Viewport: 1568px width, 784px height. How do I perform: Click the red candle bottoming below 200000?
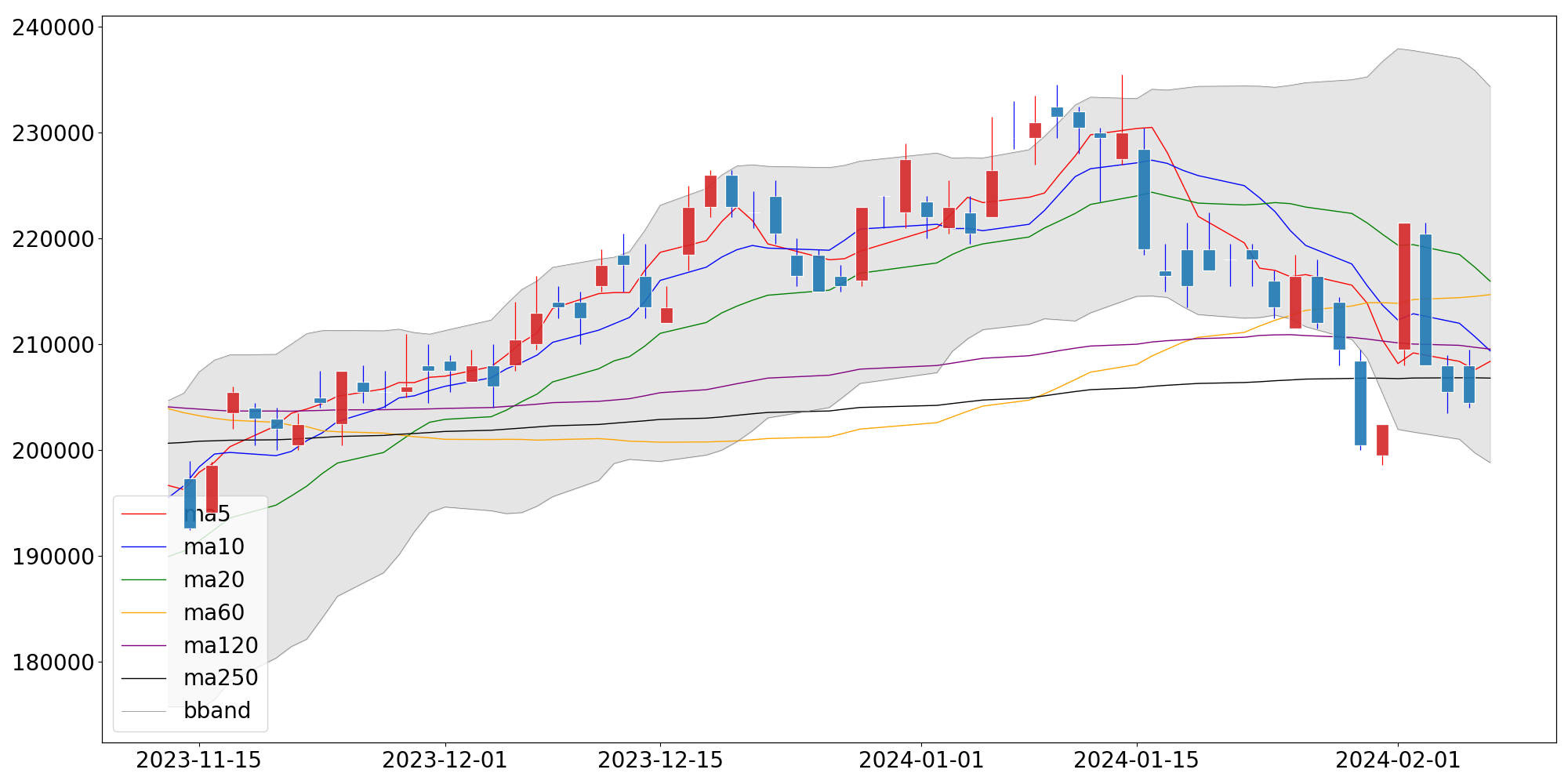click(x=1382, y=440)
